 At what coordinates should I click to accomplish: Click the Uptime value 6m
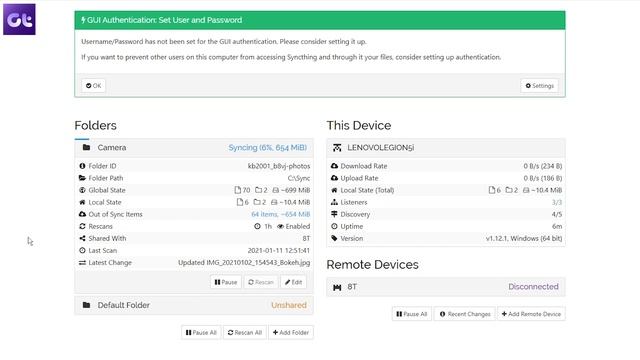click(557, 227)
